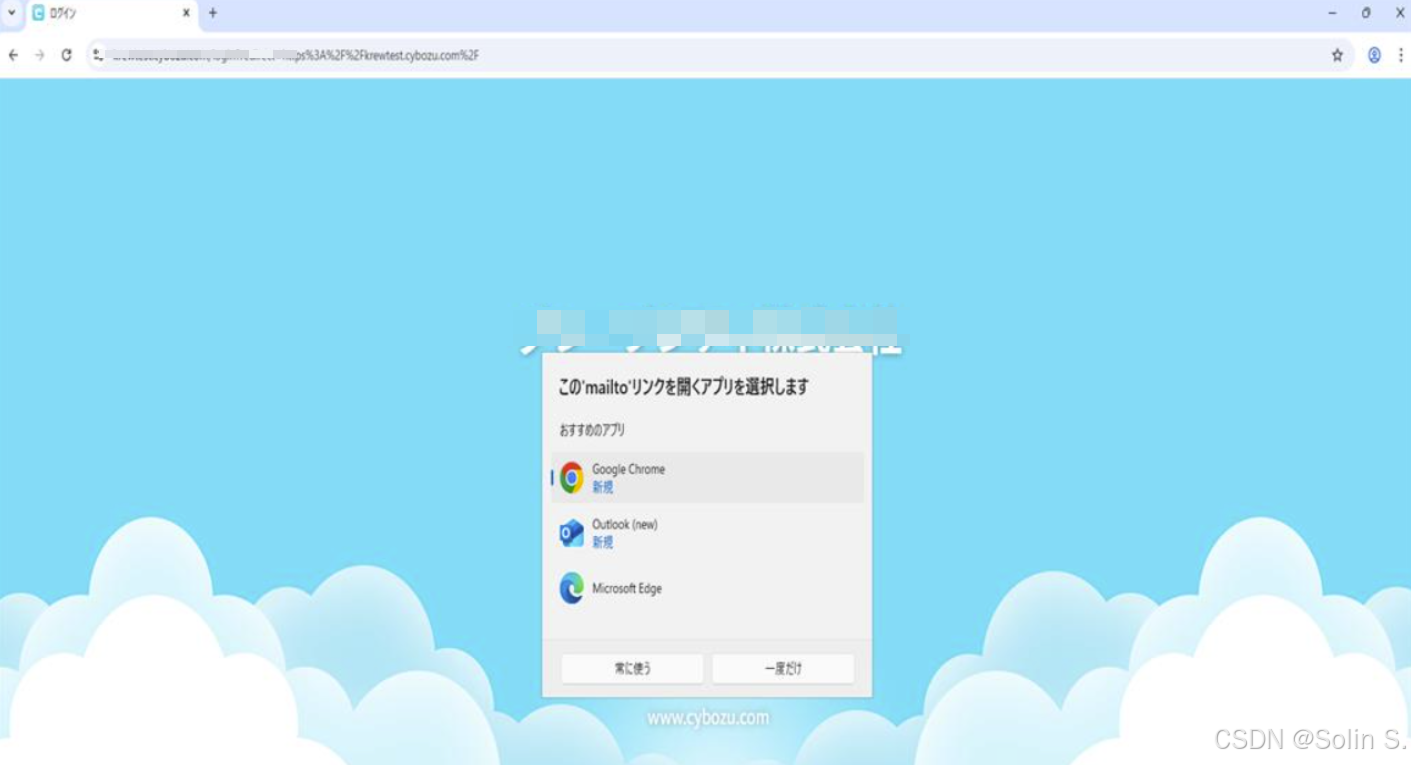Restore down the Chrome window
The image size is (1411, 765).
(1366, 13)
